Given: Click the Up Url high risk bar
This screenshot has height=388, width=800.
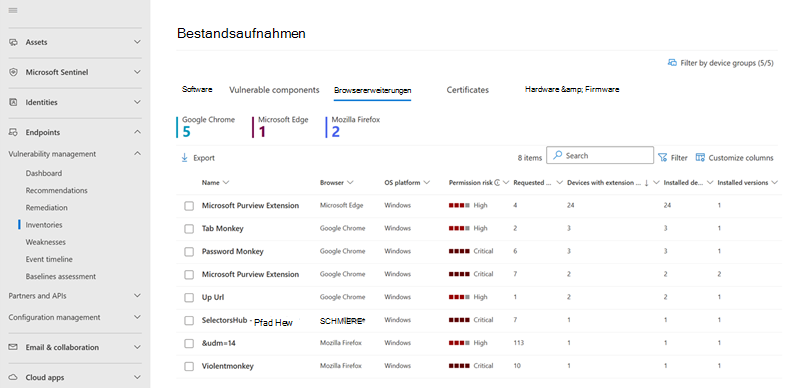Looking at the screenshot, I should (459, 297).
